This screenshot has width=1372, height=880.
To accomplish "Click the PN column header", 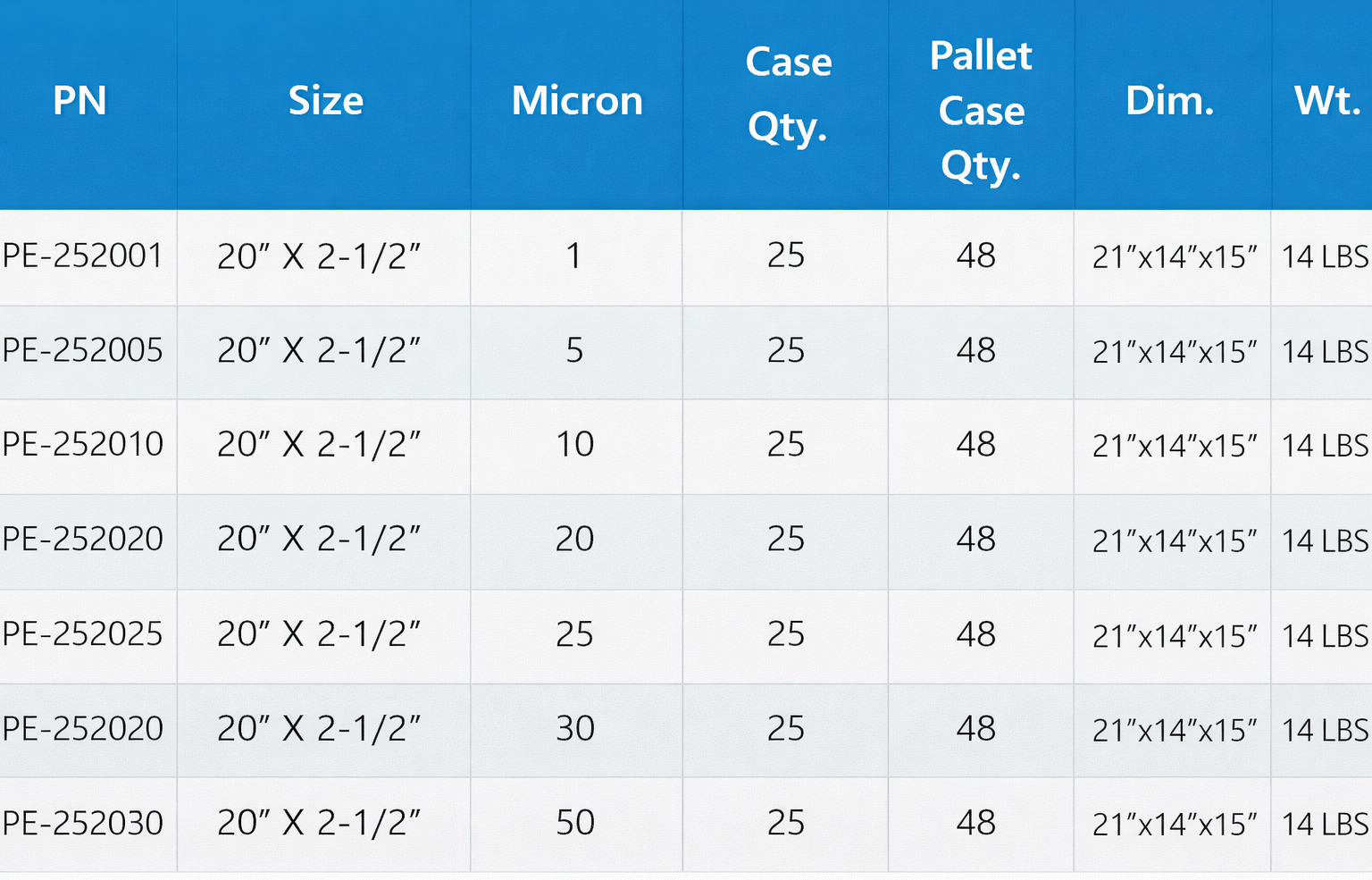I will [x=79, y=101].
